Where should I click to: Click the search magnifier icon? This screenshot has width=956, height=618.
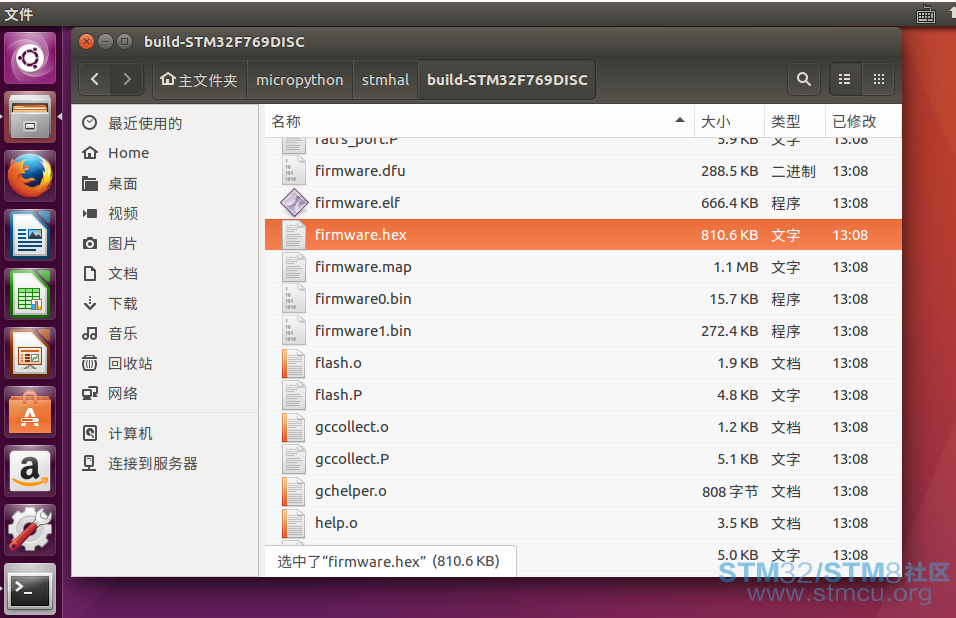pos(804,79)
